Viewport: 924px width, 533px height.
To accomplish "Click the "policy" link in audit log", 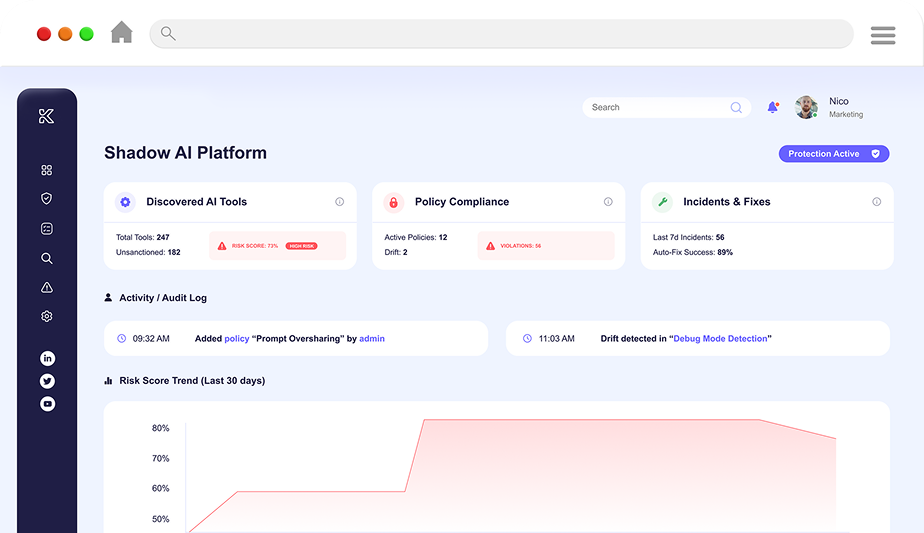I will click(237, 339).
